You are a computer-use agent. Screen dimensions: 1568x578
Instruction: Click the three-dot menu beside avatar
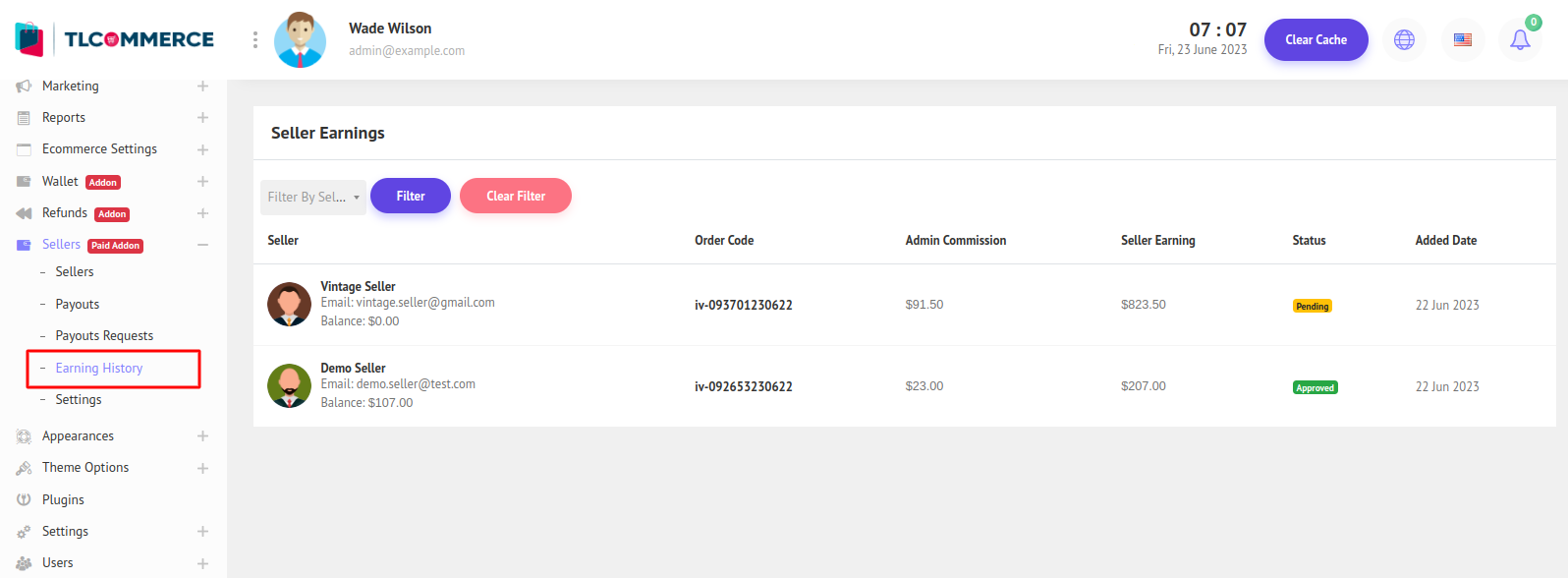point(255,39)
